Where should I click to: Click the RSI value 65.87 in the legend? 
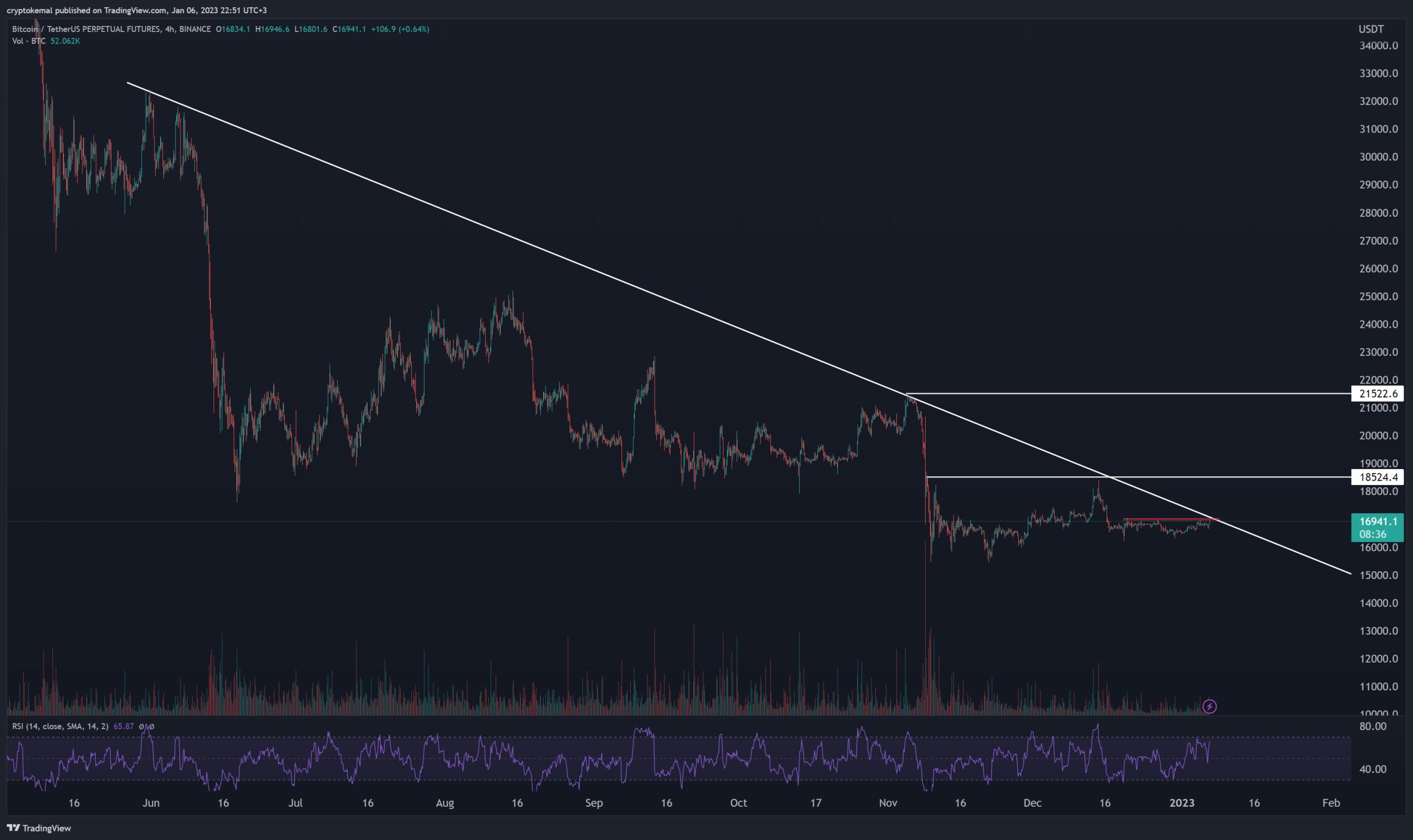pos(124,726)
